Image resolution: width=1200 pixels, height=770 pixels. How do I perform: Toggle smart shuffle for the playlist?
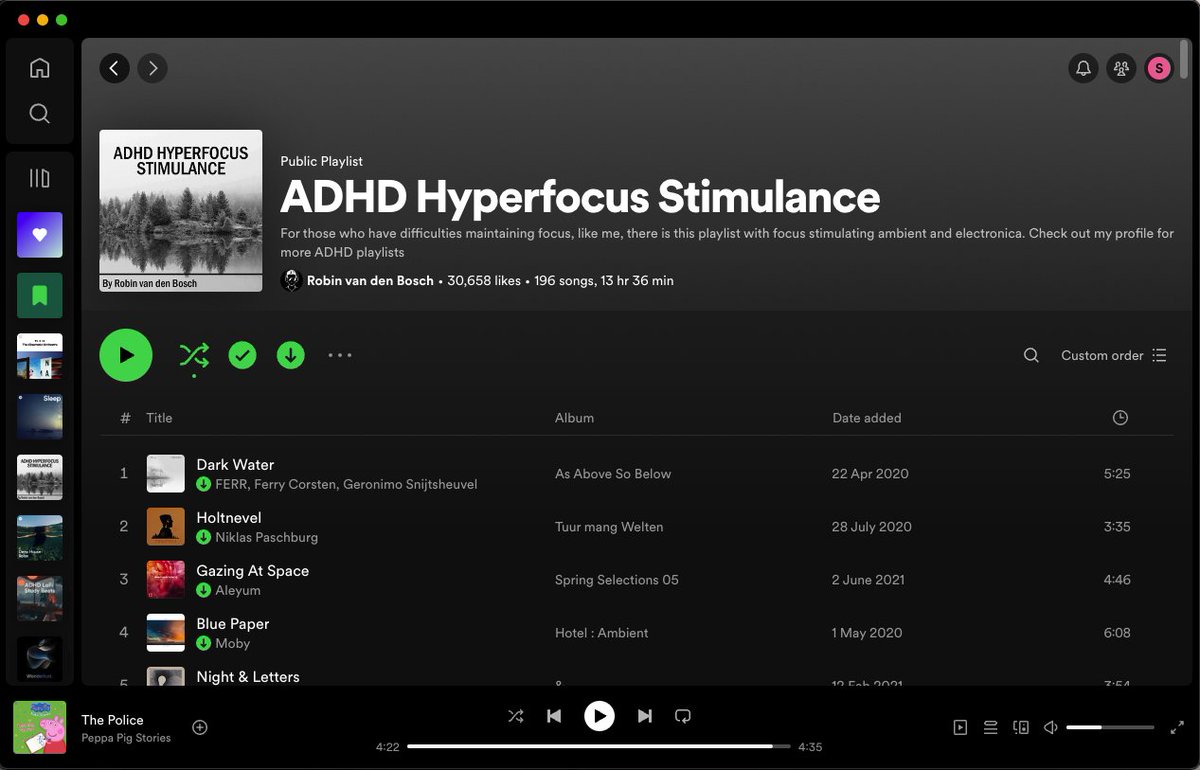(x=194, y=355)
